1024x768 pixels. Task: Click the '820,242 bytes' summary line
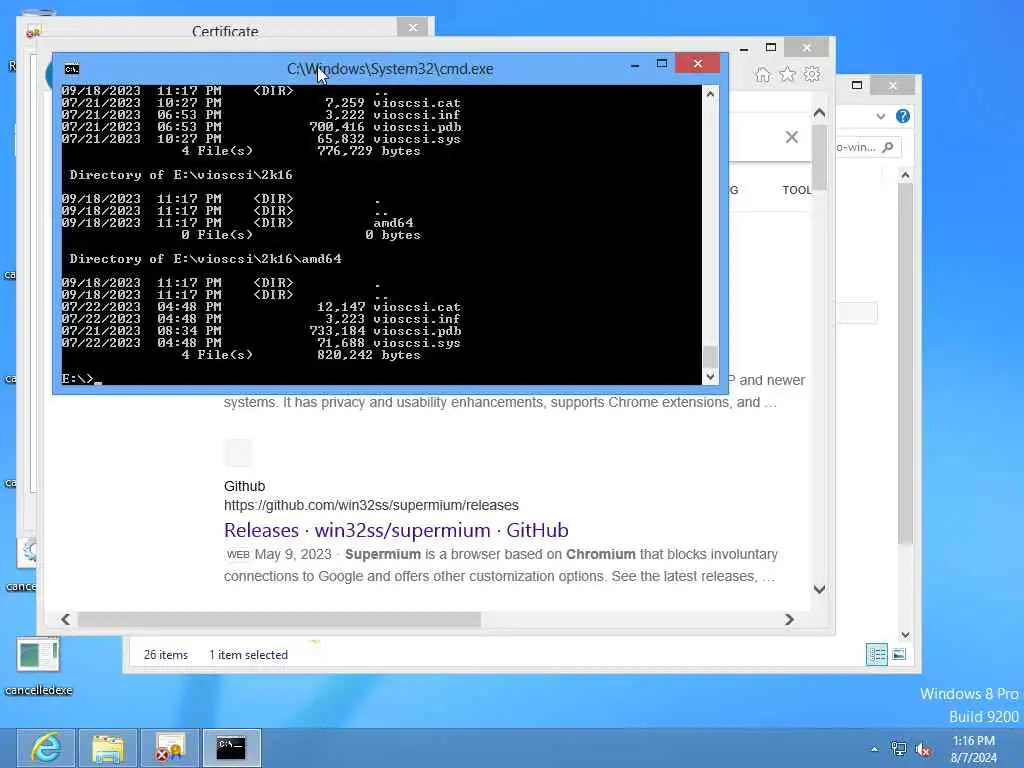[x=301, y=355]
